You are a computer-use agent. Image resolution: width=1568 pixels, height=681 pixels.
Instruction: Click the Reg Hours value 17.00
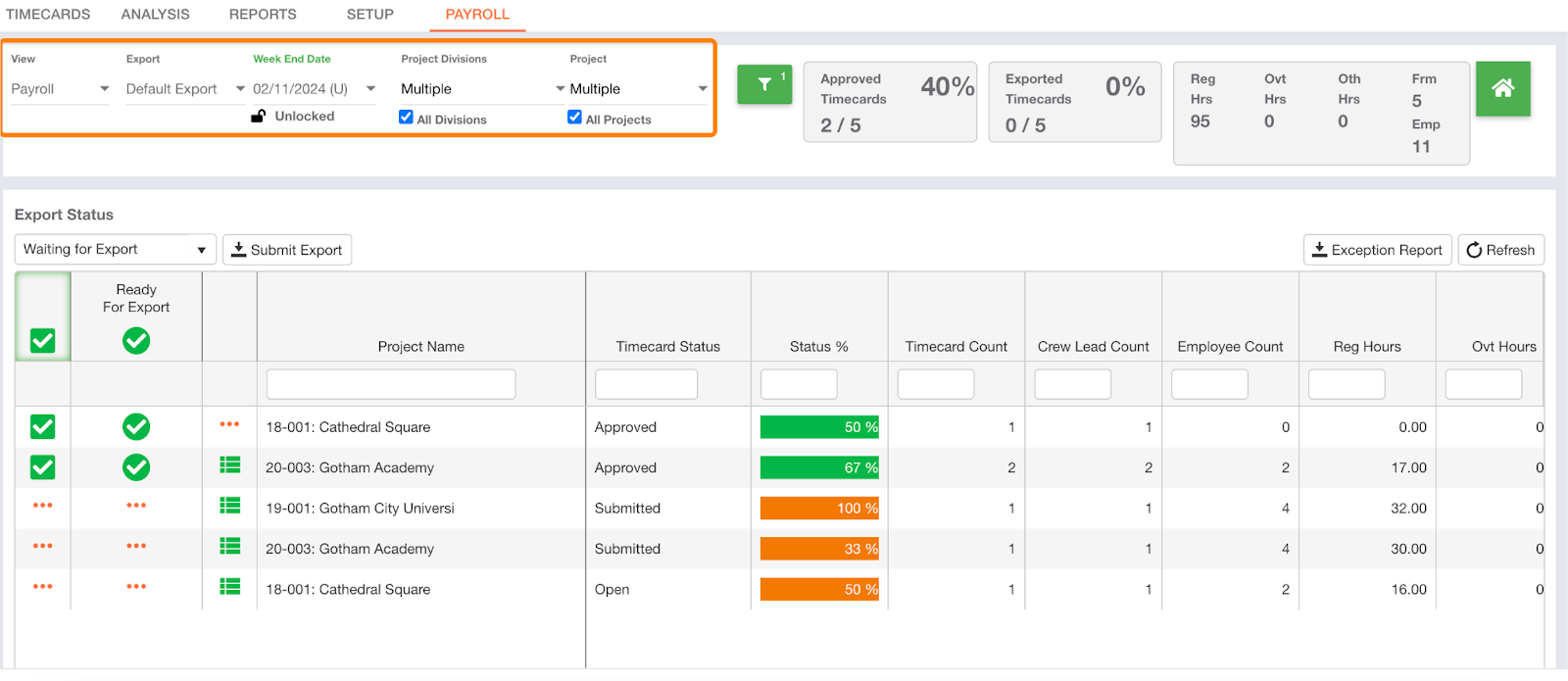[1408, 468]
